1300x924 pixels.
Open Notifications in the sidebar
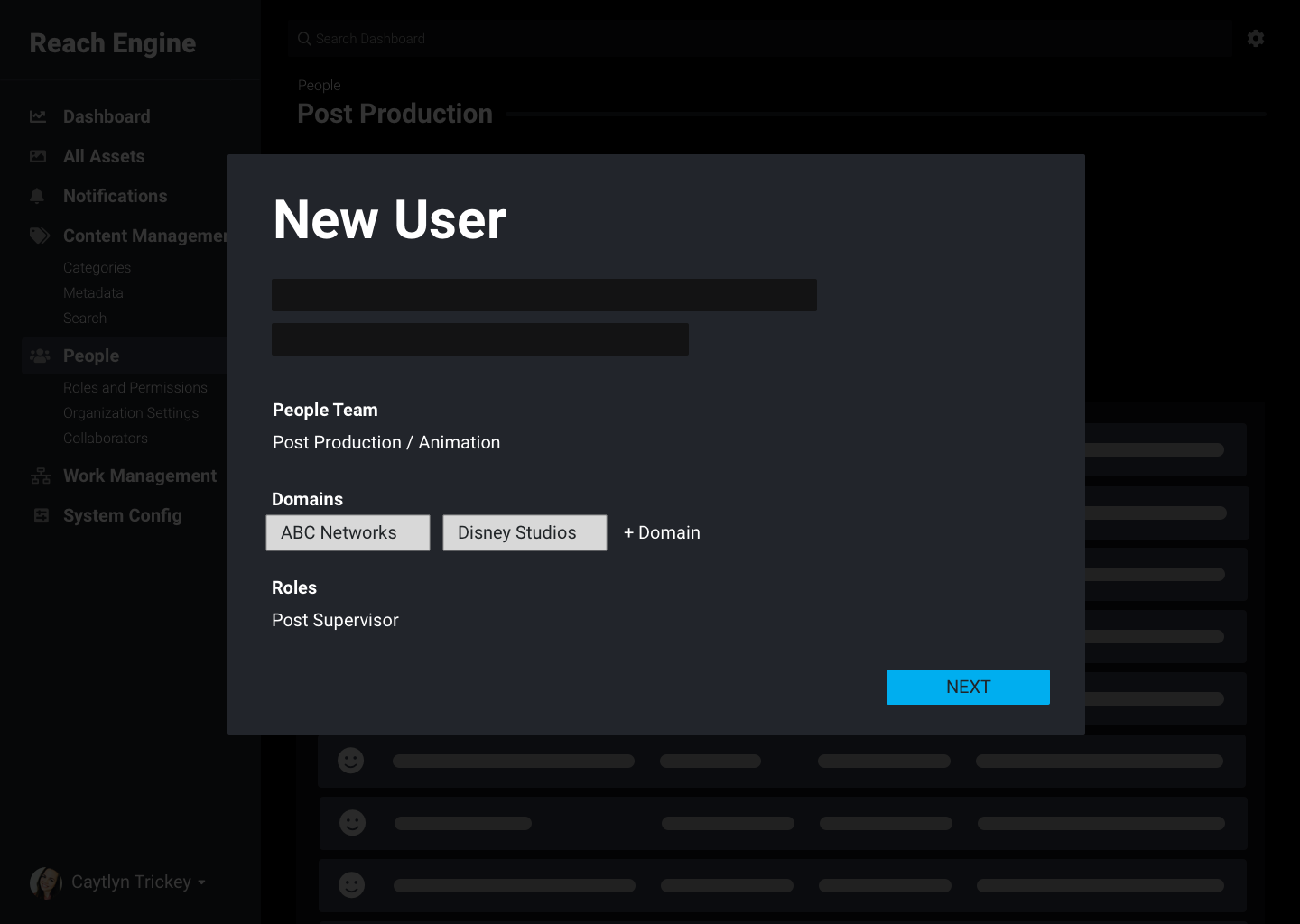click(115, 196)
